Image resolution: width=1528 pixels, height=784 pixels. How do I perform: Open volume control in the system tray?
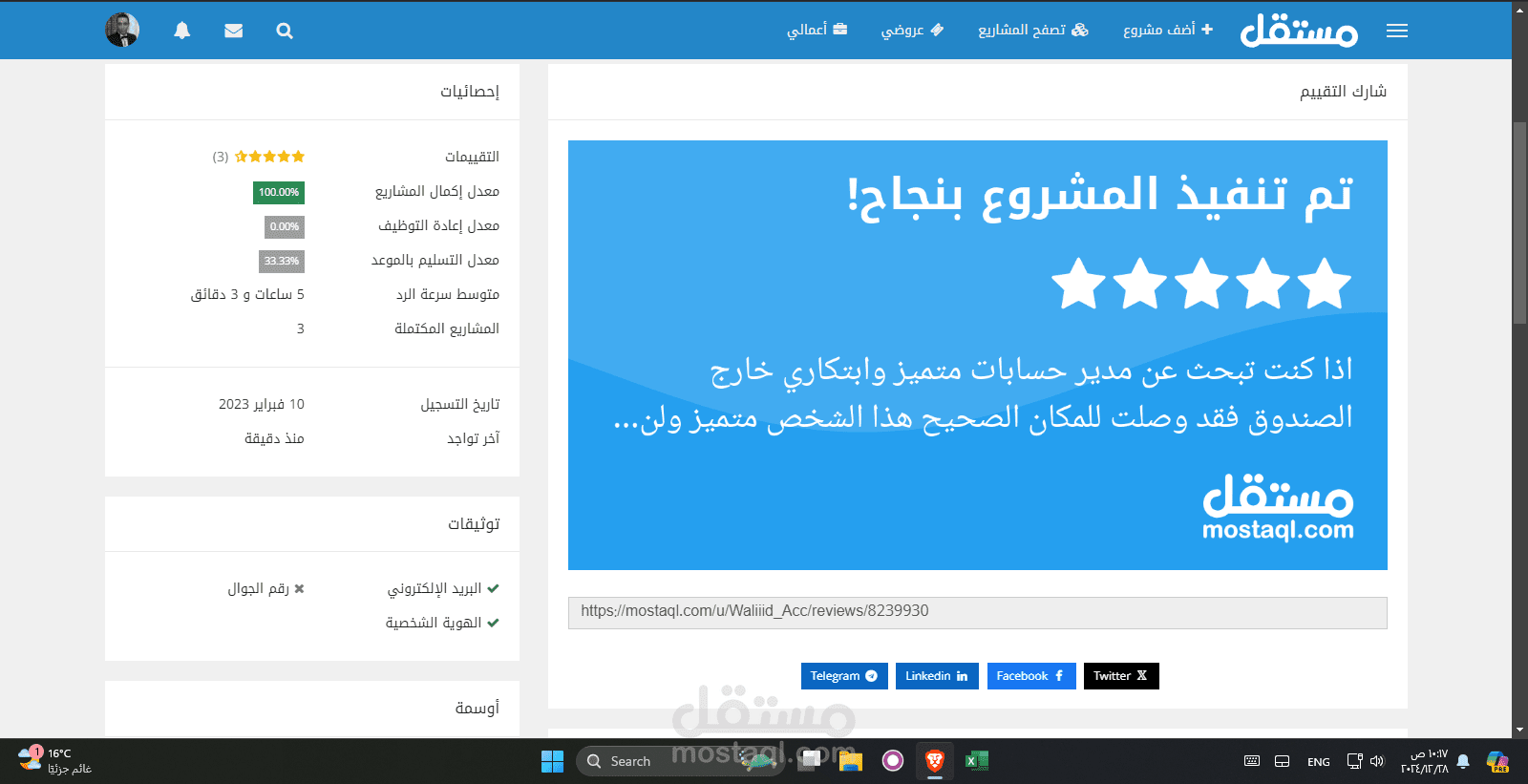point(1377,761)
